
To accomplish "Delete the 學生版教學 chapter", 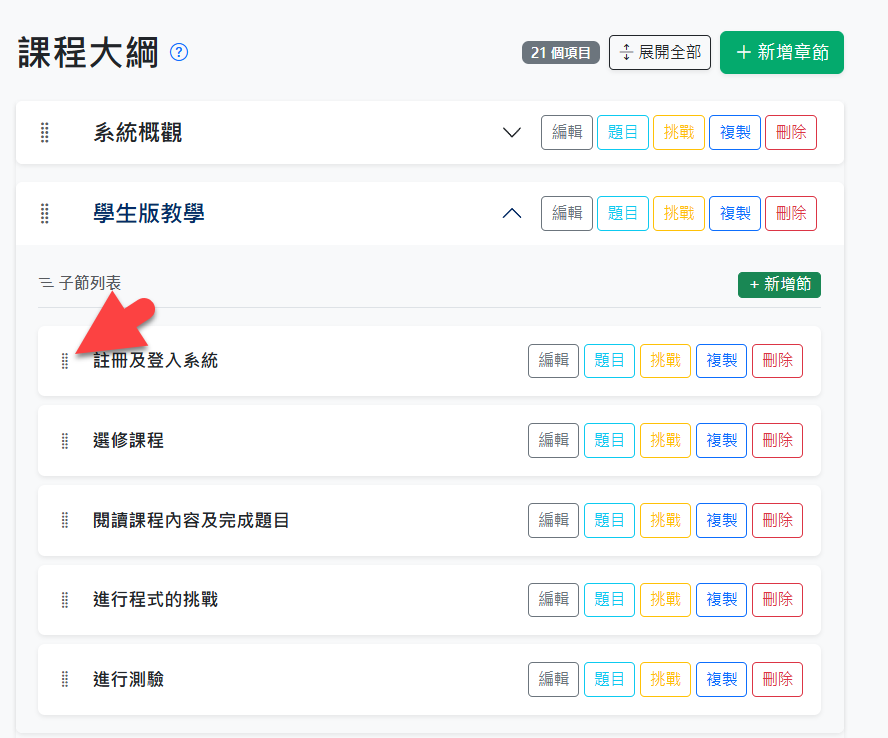I will pyautogui.click(x=790, y=213).
